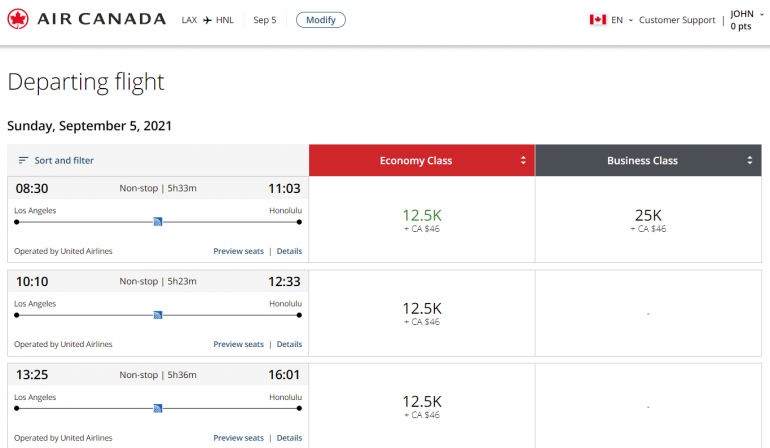770x448 pixels.
Task: Select 25K business fare for 08:30 flight
Action: pyautogui.click(x=648, y=220)
